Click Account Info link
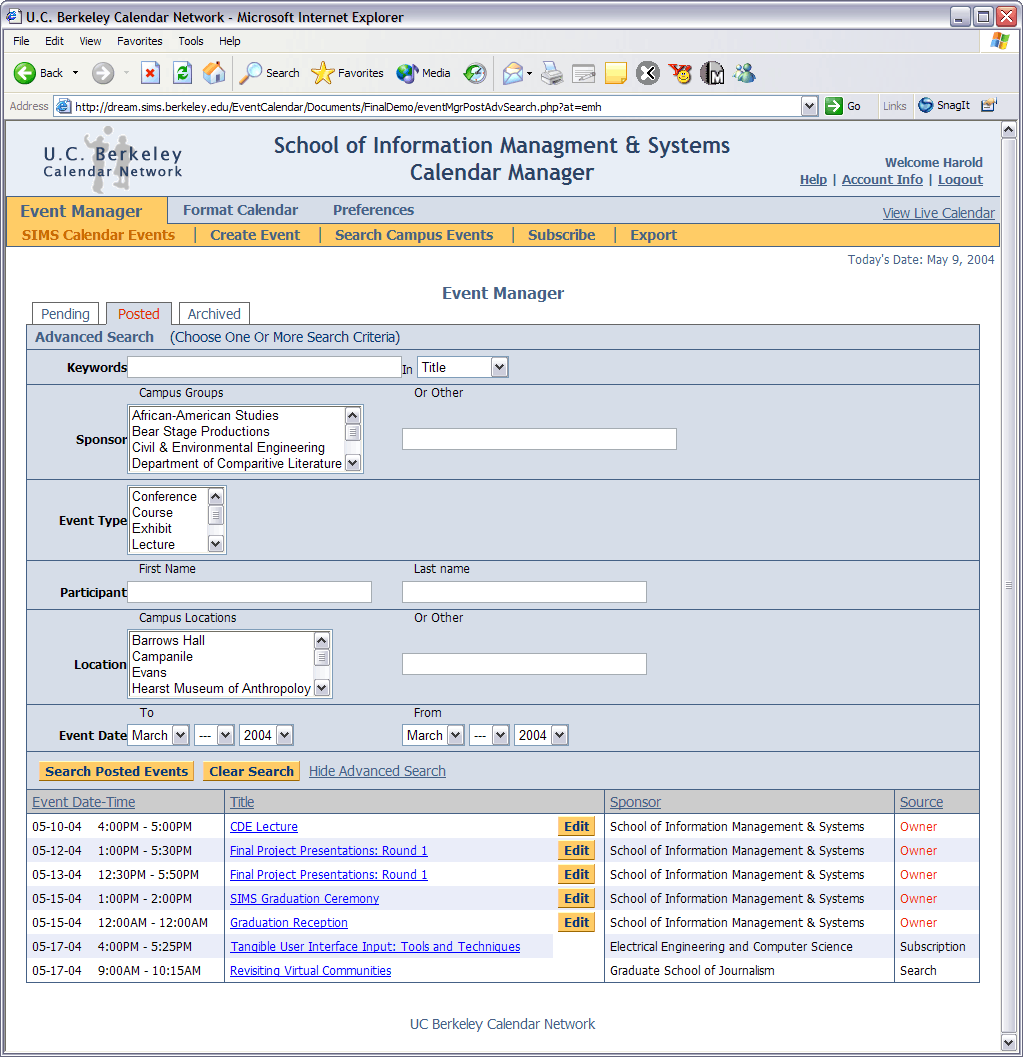The width and height of the screenshot is (1023, 1057). point(882,180)
